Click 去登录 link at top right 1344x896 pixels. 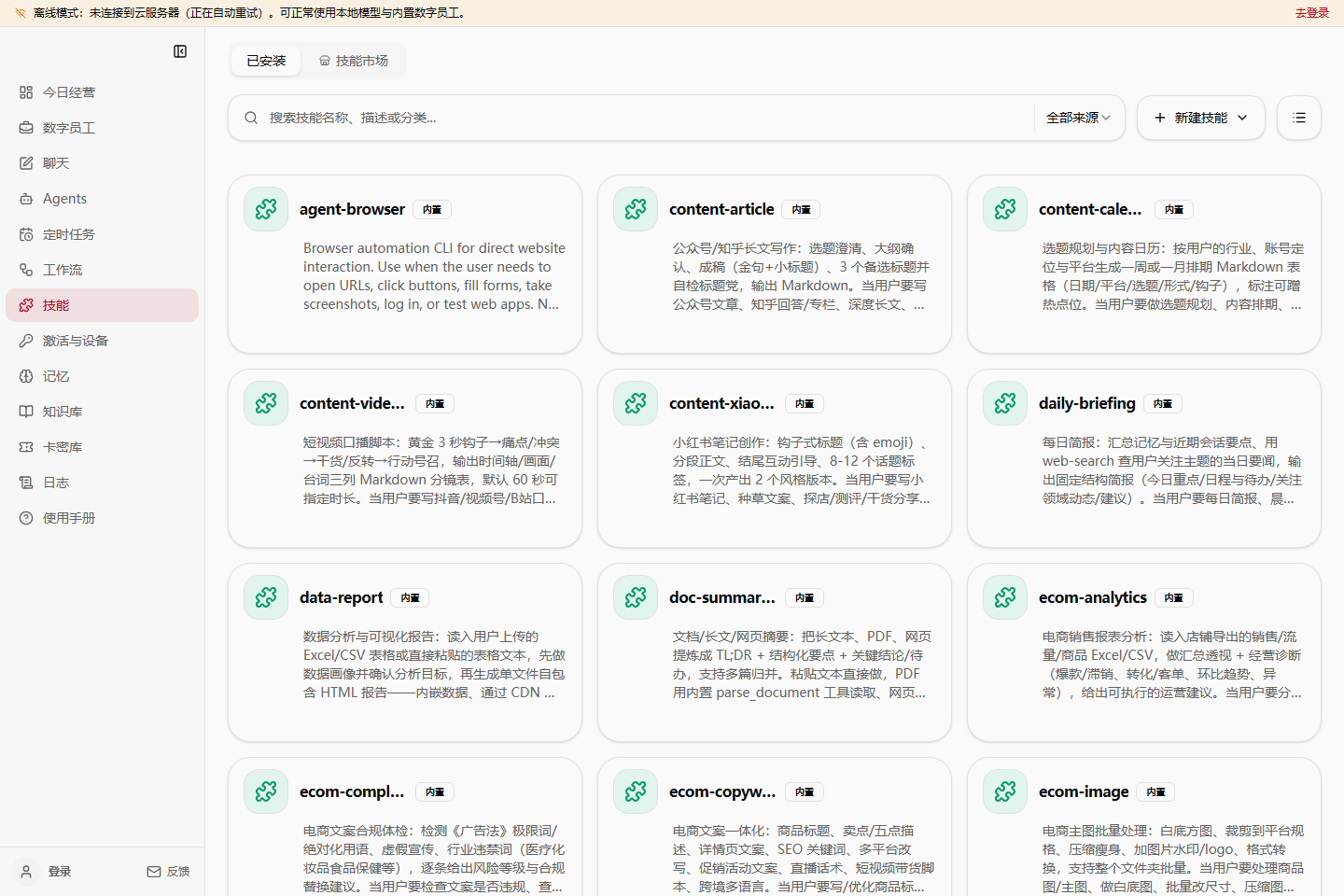1311,13
